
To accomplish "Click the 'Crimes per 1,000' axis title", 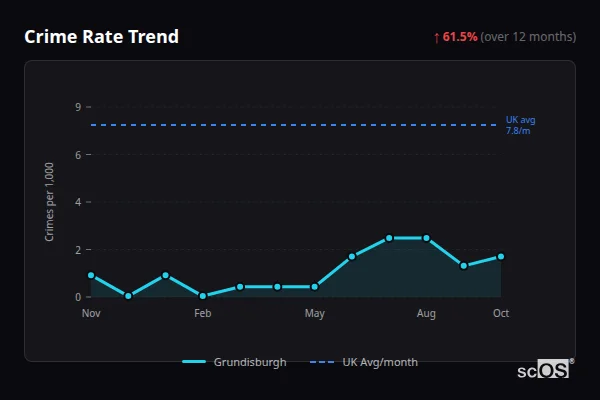I will (x=49, y=202).
